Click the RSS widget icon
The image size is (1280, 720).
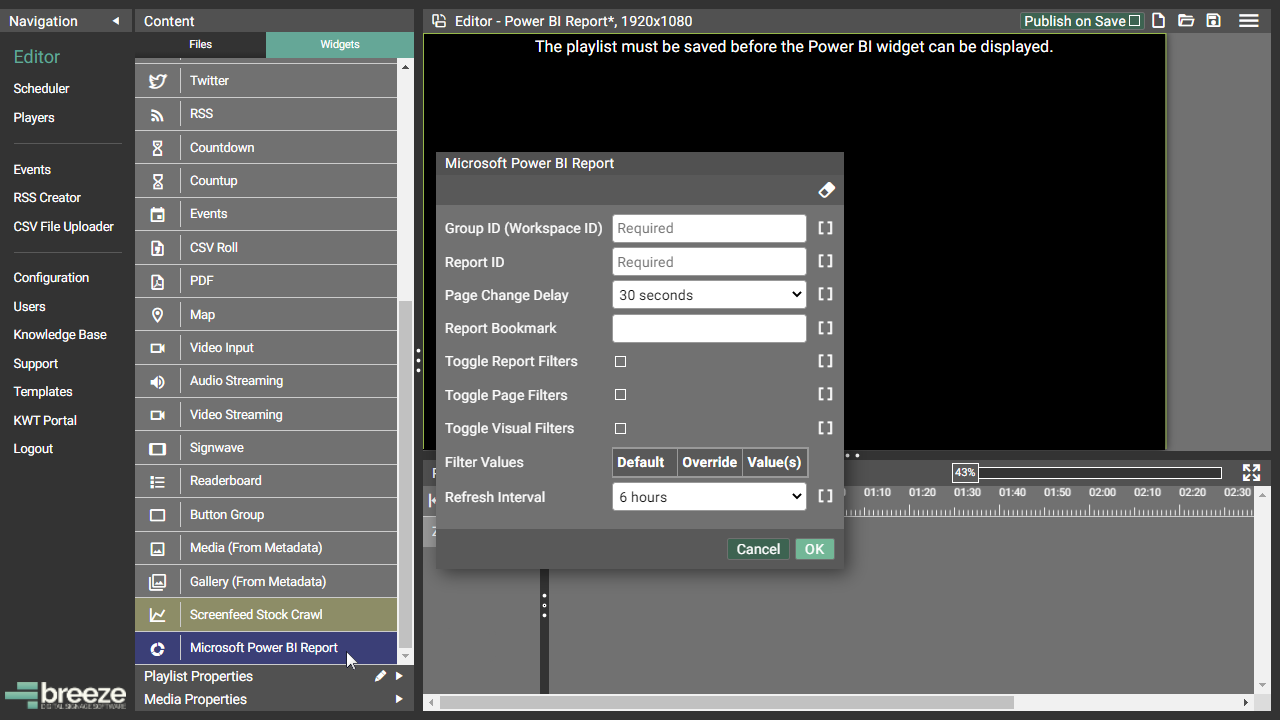157,114
